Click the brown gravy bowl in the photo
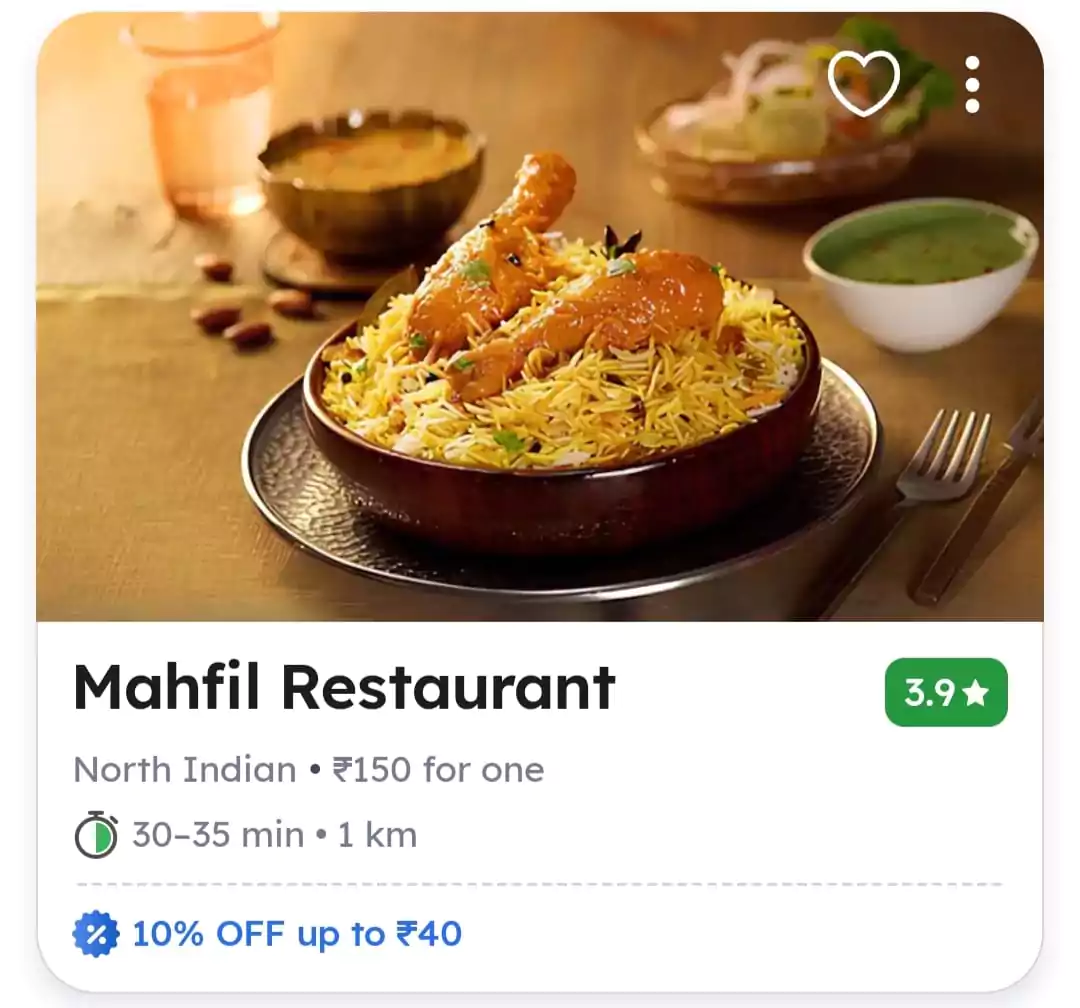This screenshot has width=1080, height=1008. pyautogui.click(x=371, y=185)
